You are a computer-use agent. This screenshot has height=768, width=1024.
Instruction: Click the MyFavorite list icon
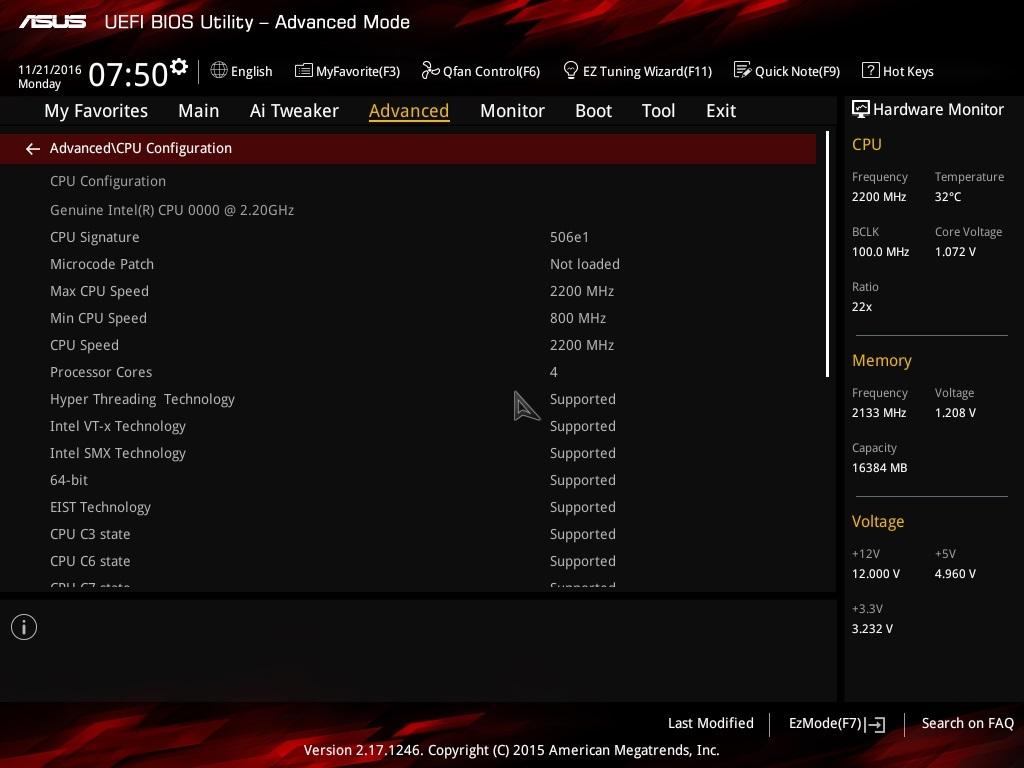tap(304, 71)
